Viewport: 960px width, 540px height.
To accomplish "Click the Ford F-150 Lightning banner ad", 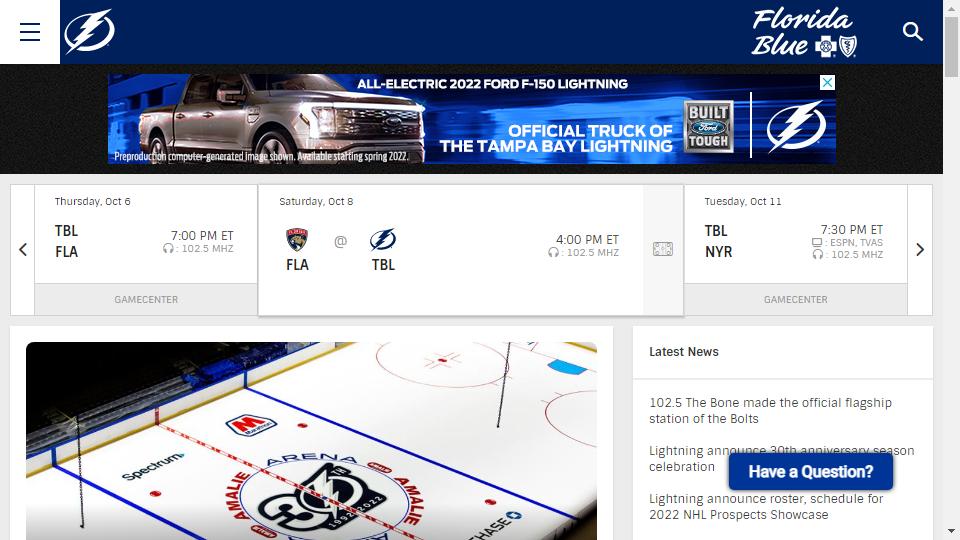I will point(470,120).
